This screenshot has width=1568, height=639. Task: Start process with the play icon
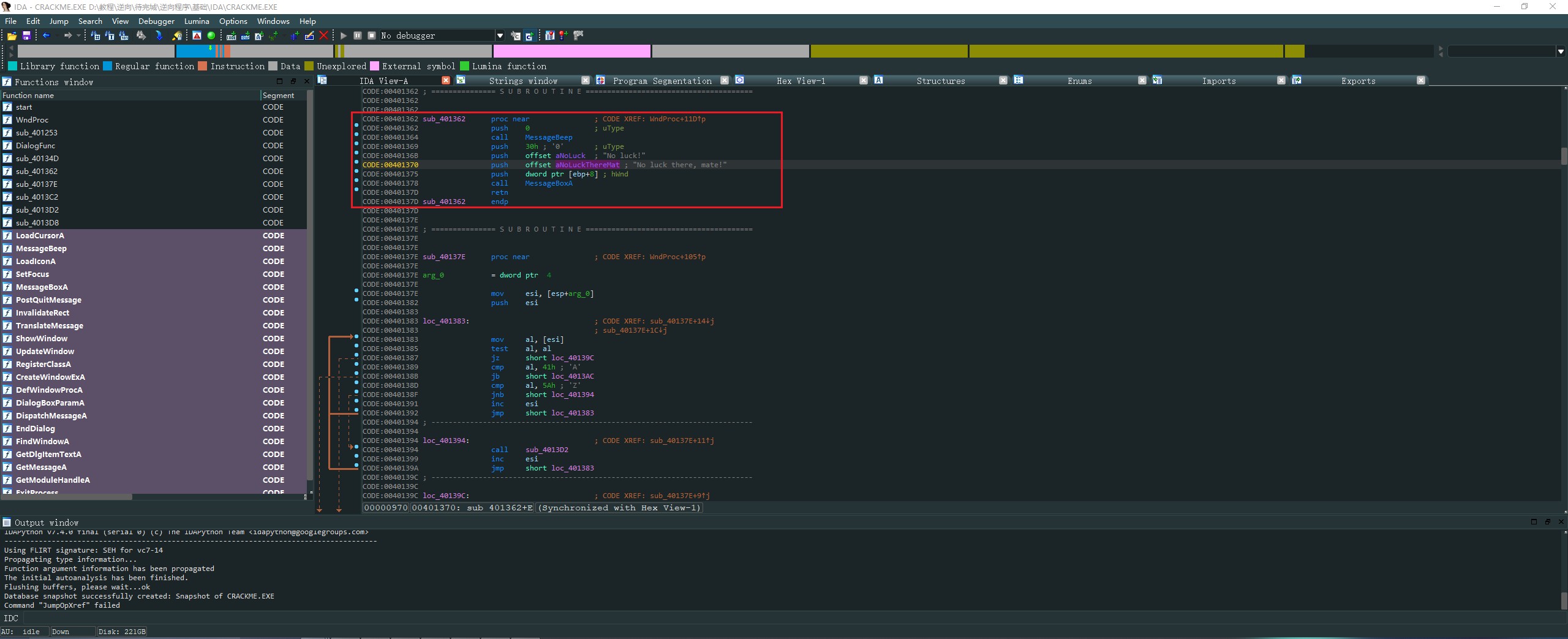344,36
